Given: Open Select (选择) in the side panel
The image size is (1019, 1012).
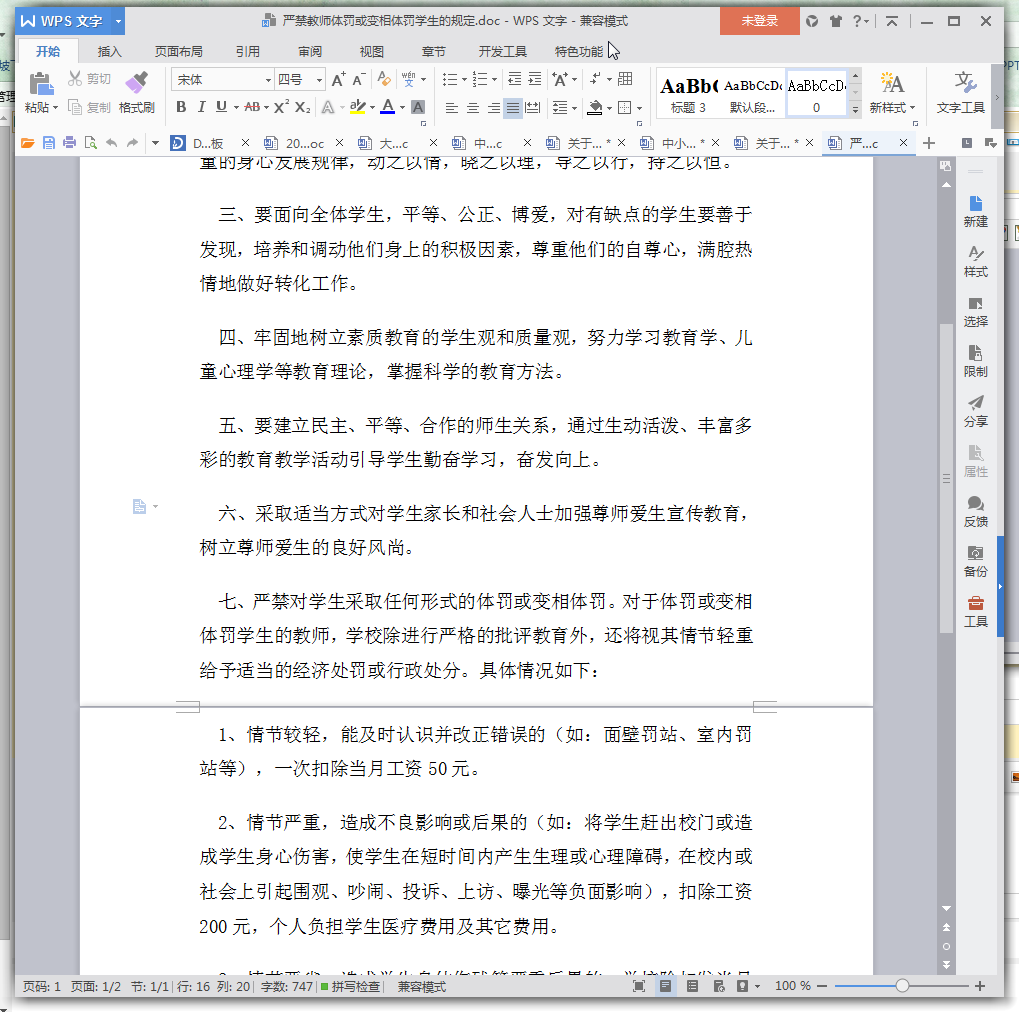Looking at the screenshot, I should [x=975, y=312].
